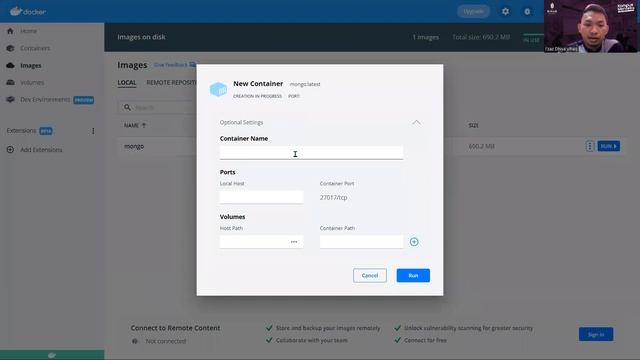
Task: Run the new container from dialog
Action: 413,276
